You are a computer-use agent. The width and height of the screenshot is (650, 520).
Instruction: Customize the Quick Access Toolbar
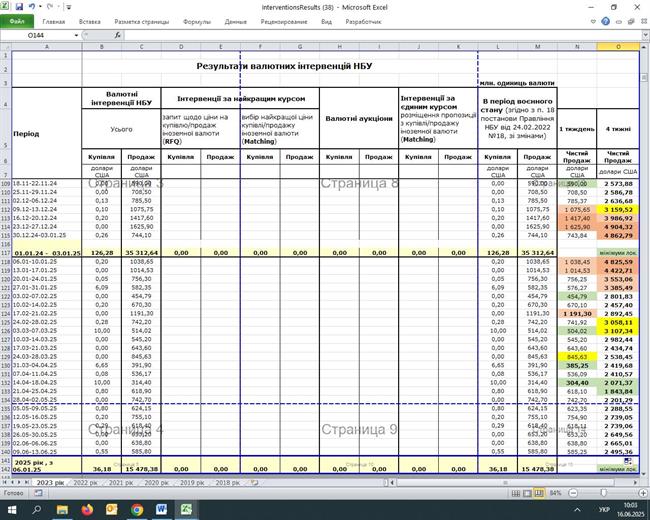(69, 7)
